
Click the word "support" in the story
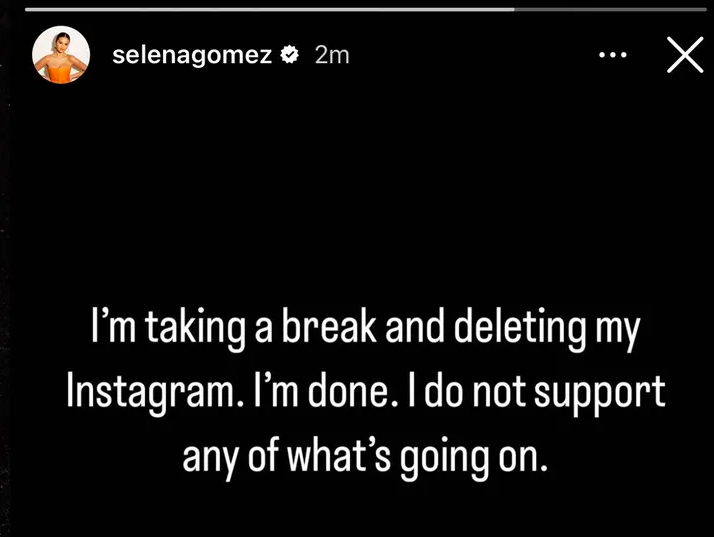(603, 391)
